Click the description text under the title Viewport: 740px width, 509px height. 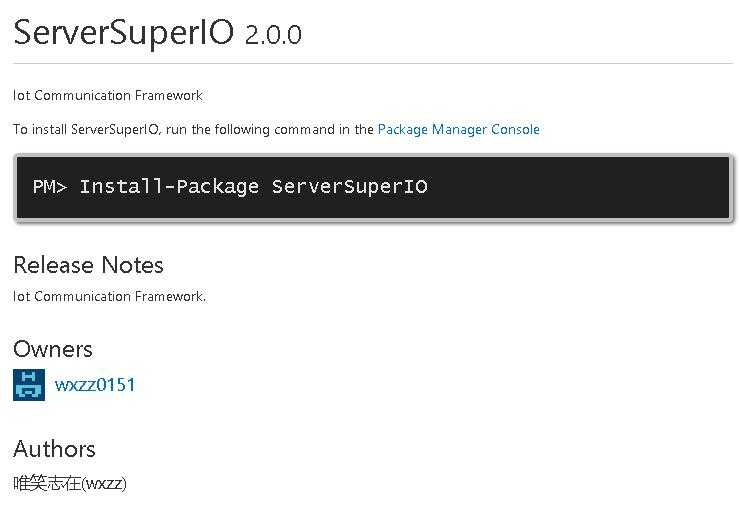click(108, 96)
